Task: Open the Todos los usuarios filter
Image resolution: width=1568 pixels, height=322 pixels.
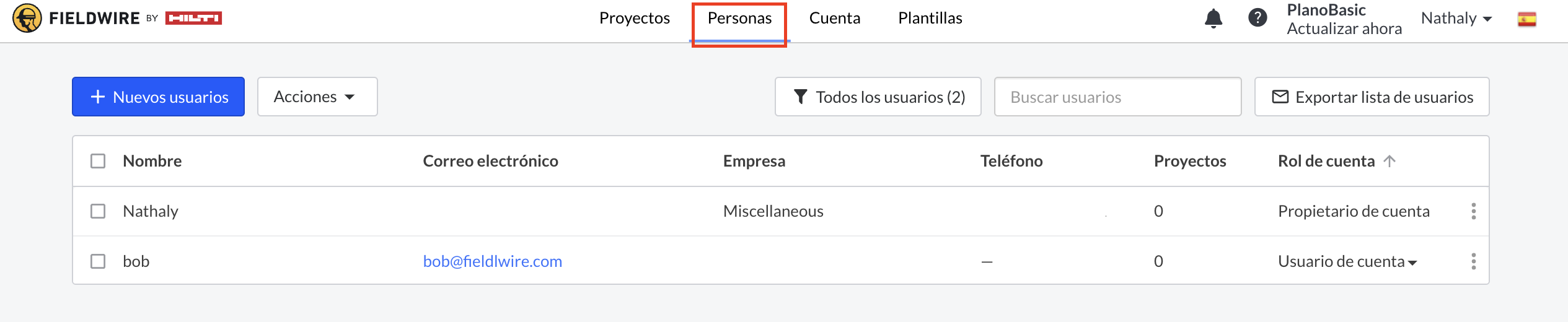Action: pyautogui.click(x=878, y=97)
